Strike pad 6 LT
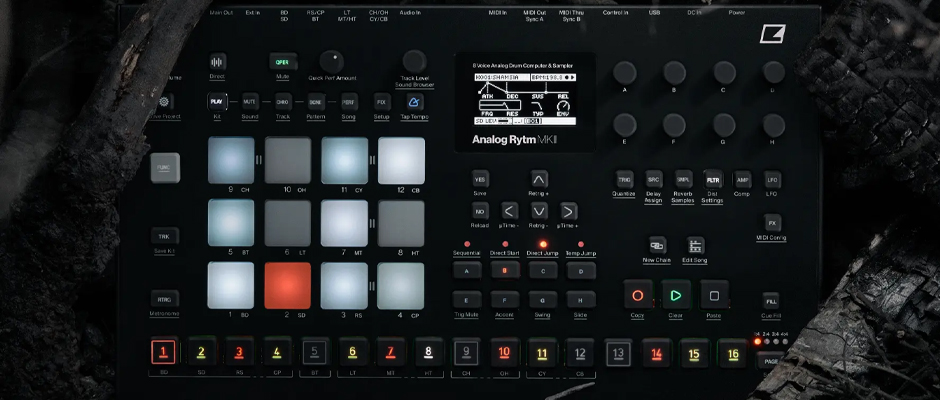 (288, 223)
